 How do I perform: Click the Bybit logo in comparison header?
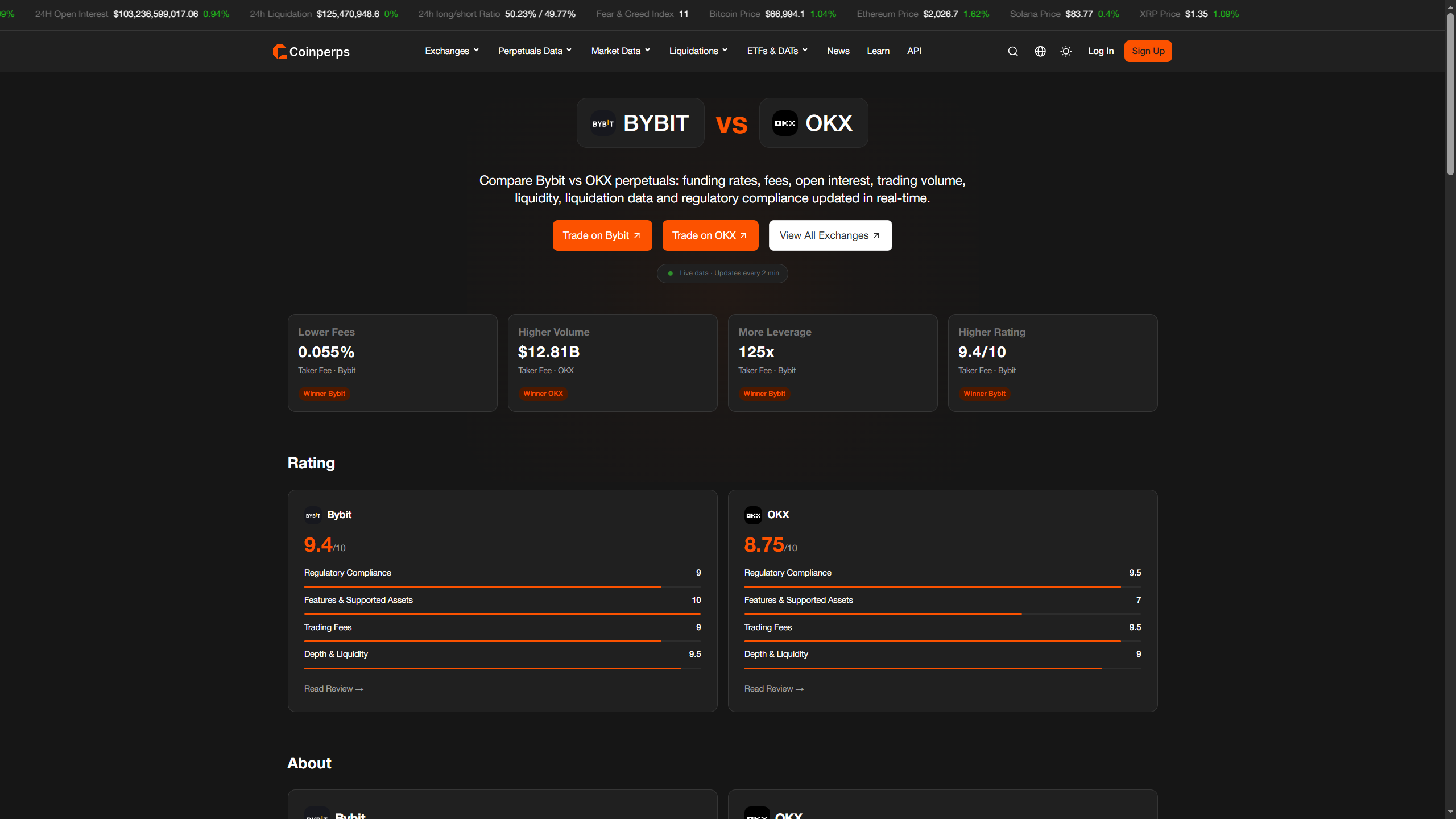click(x=603, y=123)
